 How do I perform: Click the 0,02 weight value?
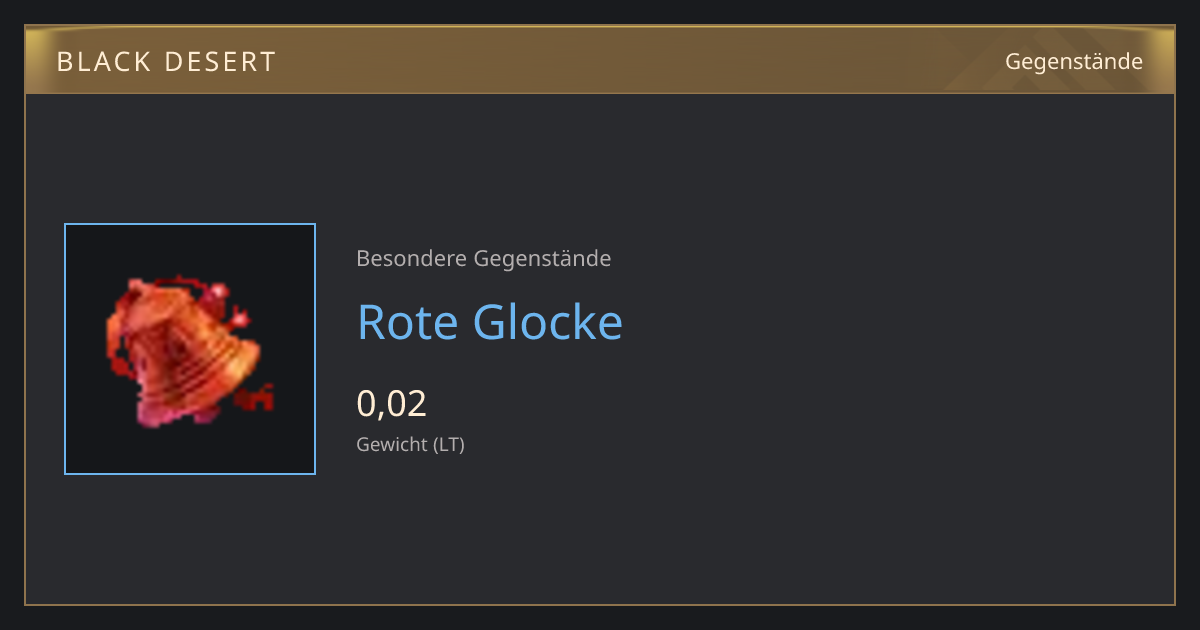point(392,403)
